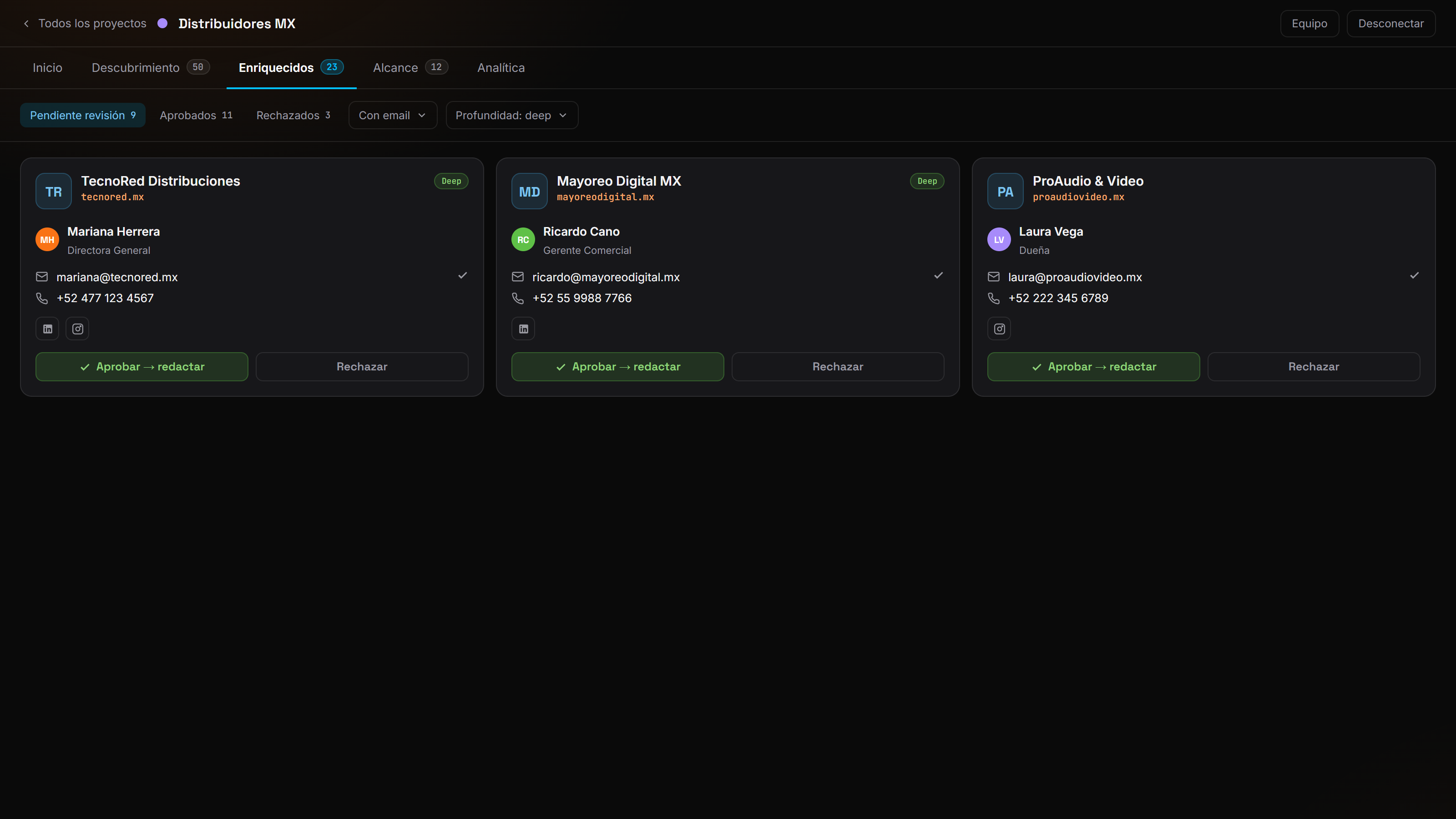Click the Mariana Herrera contact name
Viewport: 1456px width, 819px height.
114,232
